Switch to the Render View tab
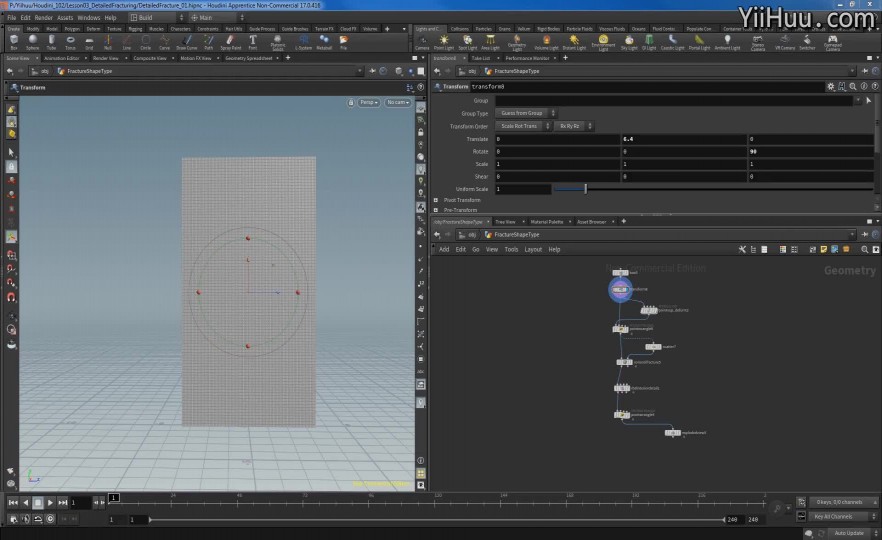Image resolution: width=882 pixels, height=540 pixels. pyautogui.click(x=106, y=58)
